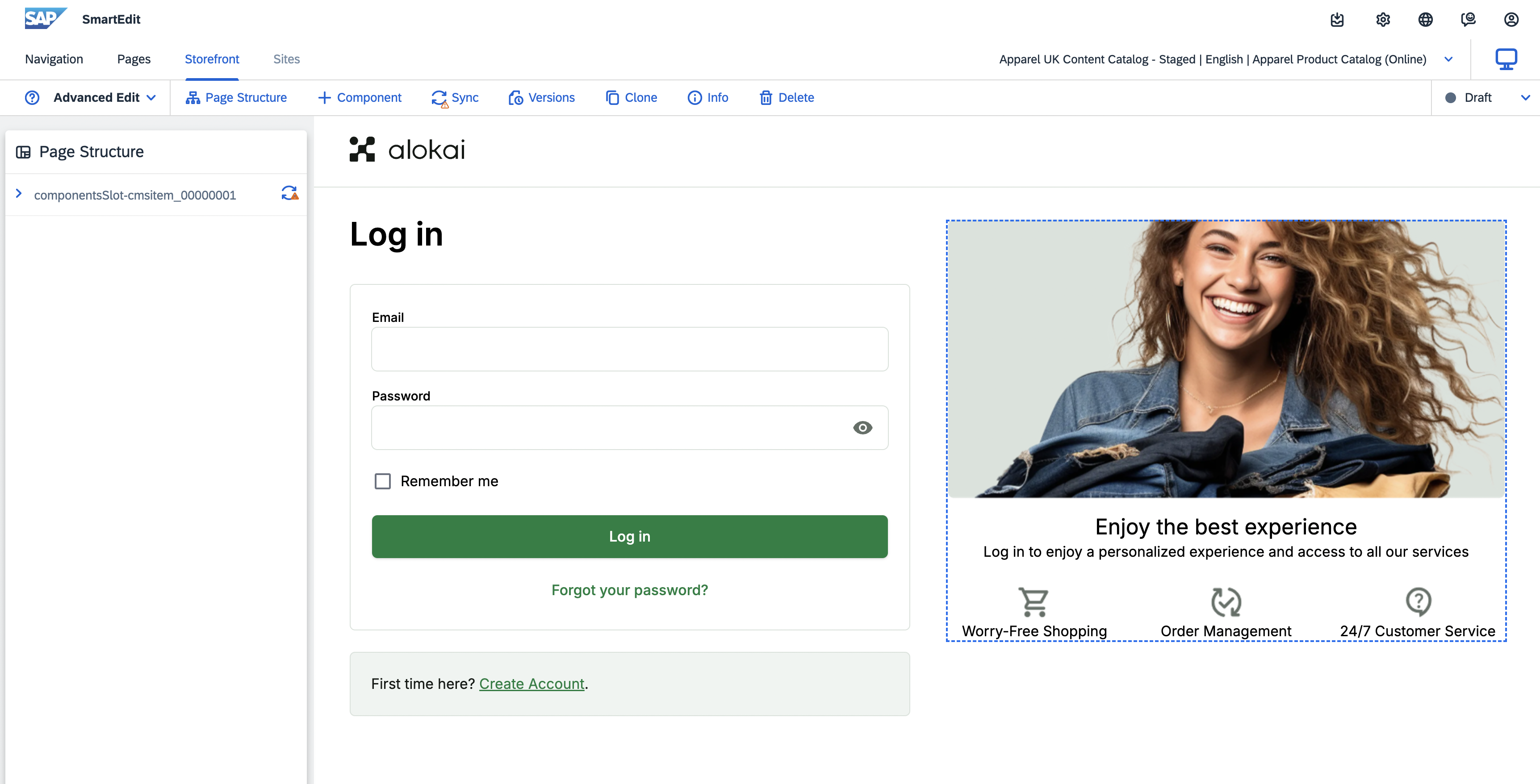Open the Sites tab
This screenshot has height=784, width=1540.
tap(286, 59)
